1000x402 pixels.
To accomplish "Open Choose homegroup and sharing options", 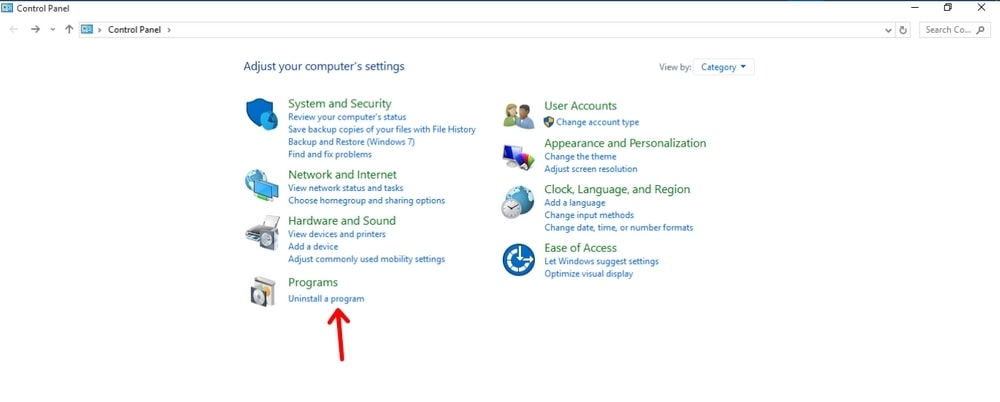I will tap(367, 200).
